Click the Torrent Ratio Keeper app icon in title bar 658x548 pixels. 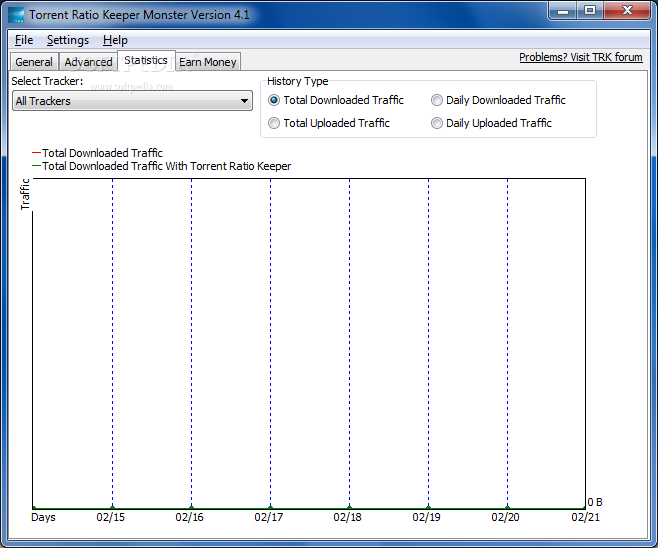click(16, 15)
